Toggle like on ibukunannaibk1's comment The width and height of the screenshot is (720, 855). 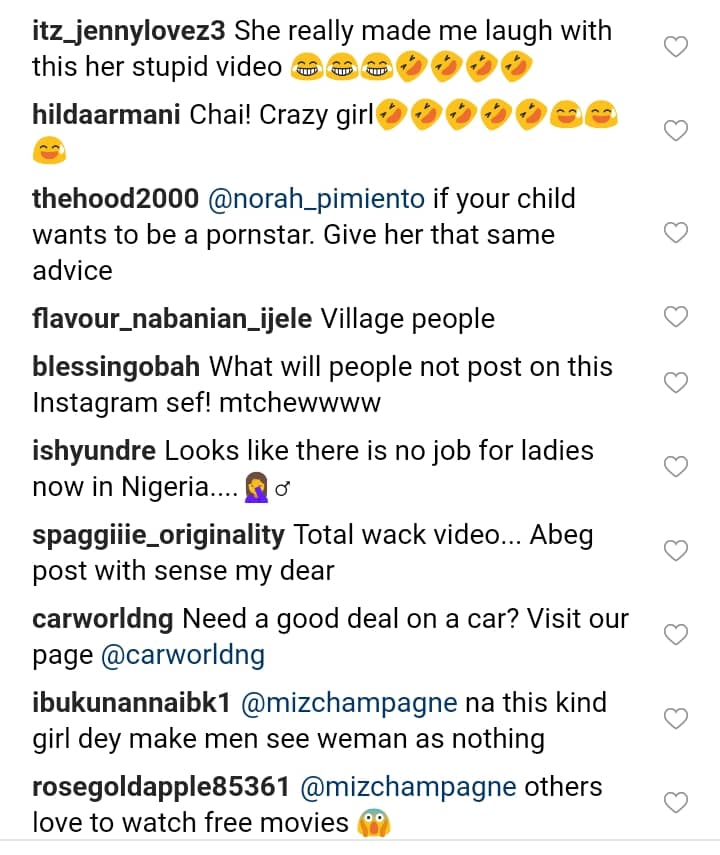(x=677, y=719)
